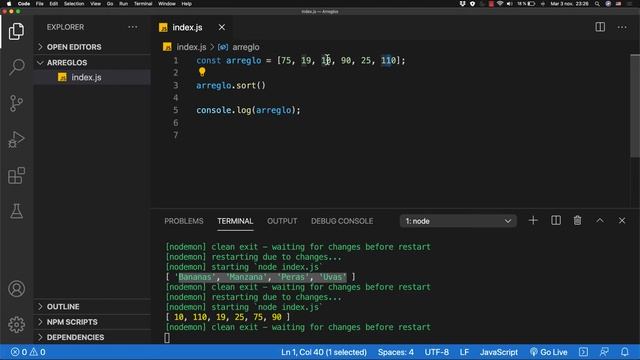The height and width of the screenshot is (360, 640).
Task: Change file encoding UTF-8
Action: [x=436, y=352]
